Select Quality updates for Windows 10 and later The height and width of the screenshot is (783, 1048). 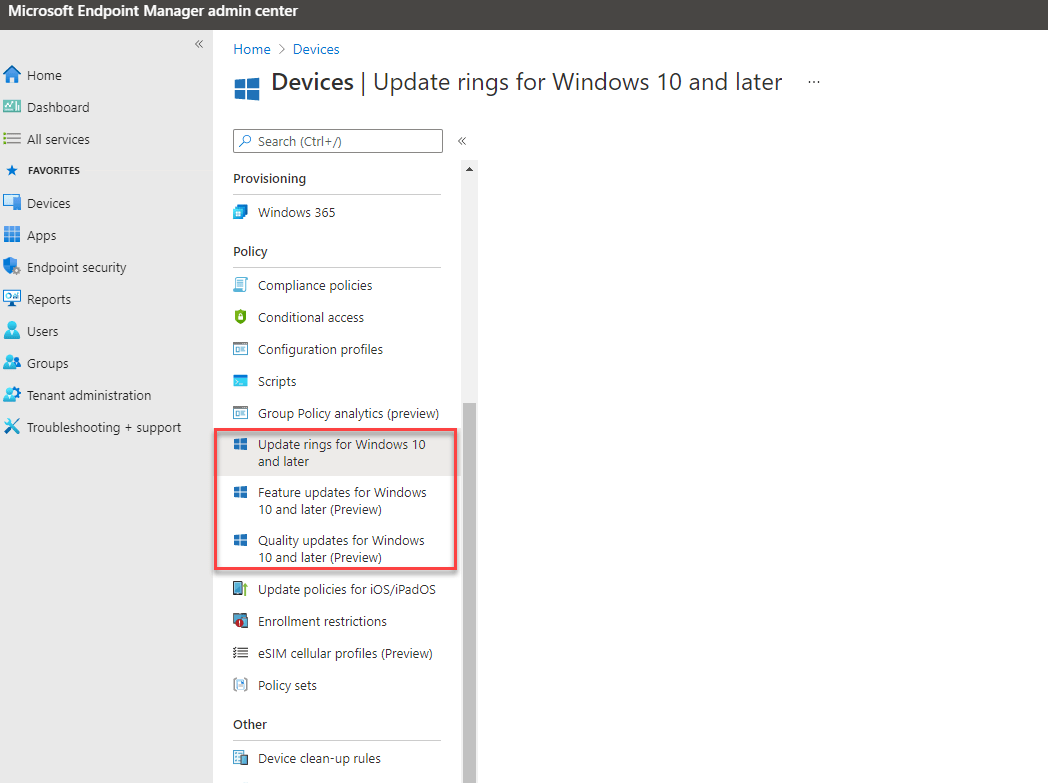pos(341,549)
